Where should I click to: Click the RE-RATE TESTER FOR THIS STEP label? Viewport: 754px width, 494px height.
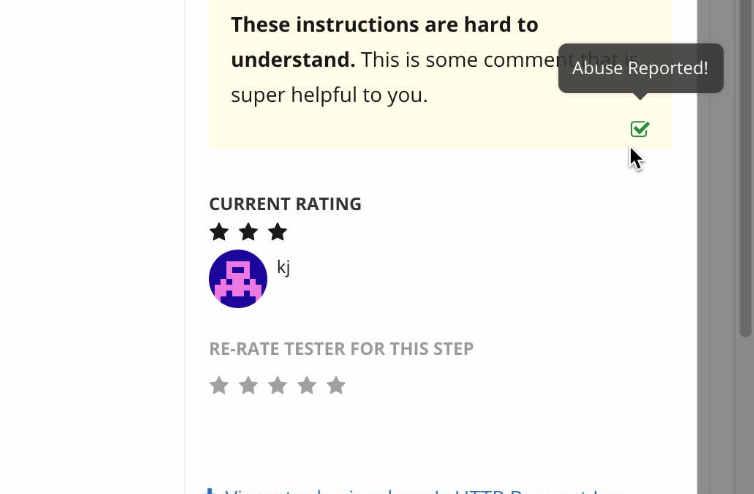click(x=341, y=349)
